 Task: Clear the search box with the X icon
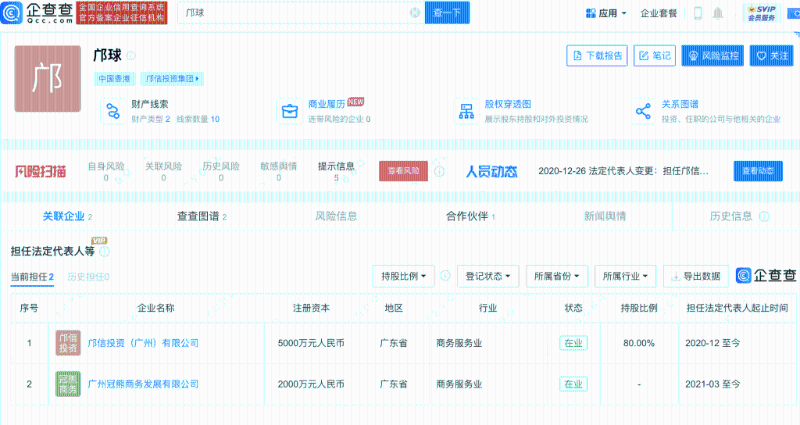pos(415,13)
